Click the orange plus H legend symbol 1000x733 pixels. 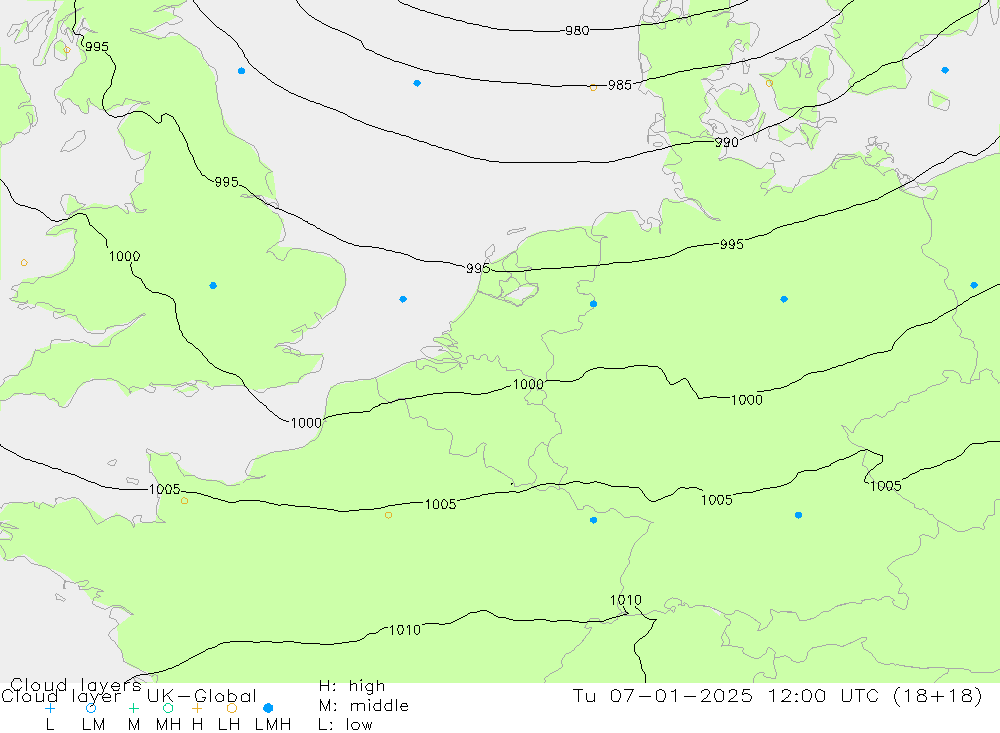[x=197, y=708]
